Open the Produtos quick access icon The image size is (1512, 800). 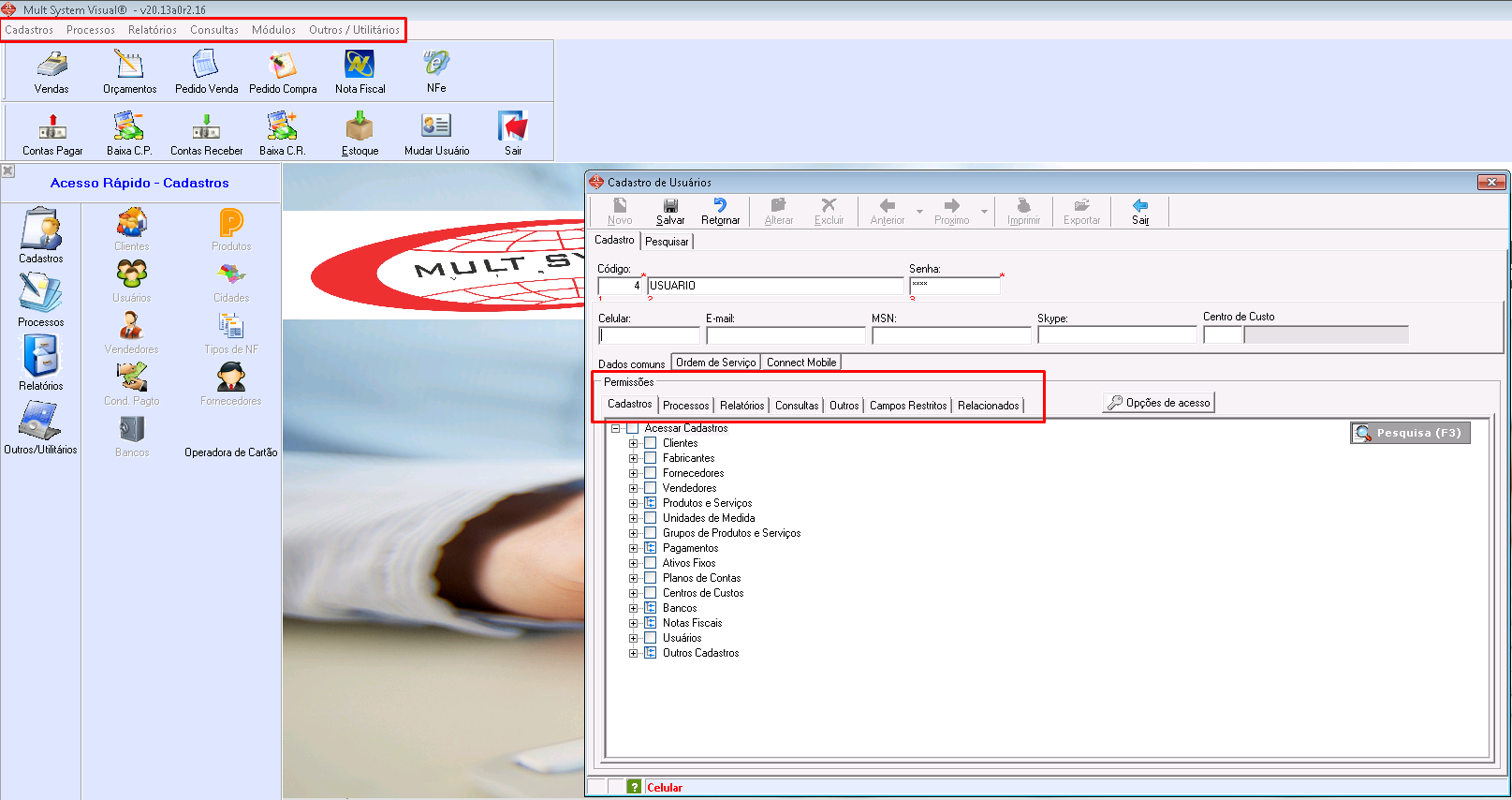231,230
